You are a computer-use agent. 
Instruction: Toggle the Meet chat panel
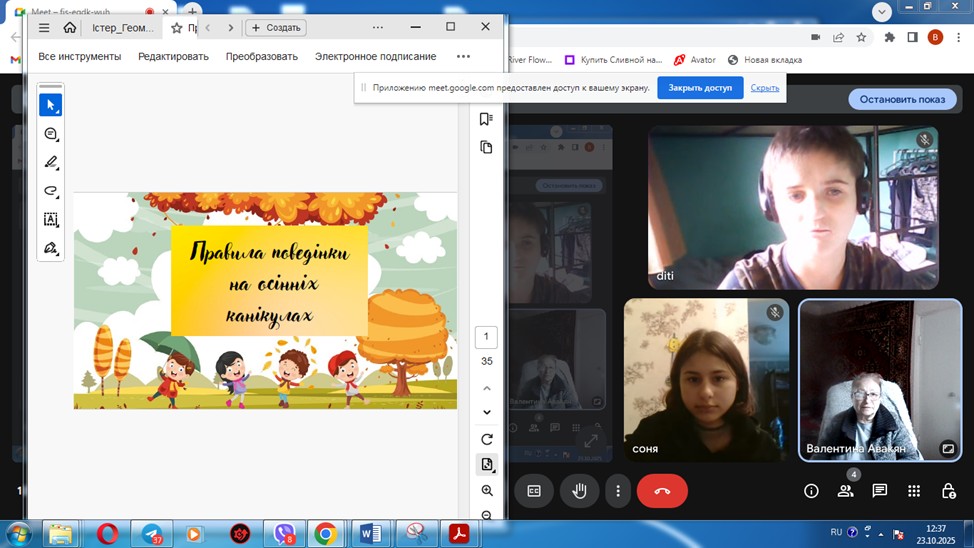click(x=879, y=491)
